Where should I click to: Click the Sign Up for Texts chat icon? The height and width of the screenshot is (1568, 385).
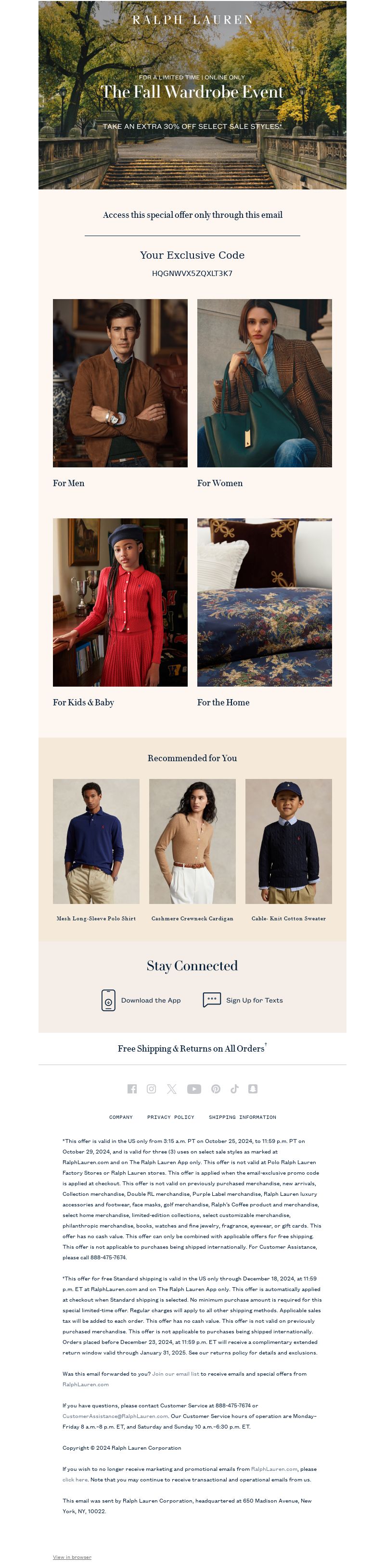(x=211, y=1000)
